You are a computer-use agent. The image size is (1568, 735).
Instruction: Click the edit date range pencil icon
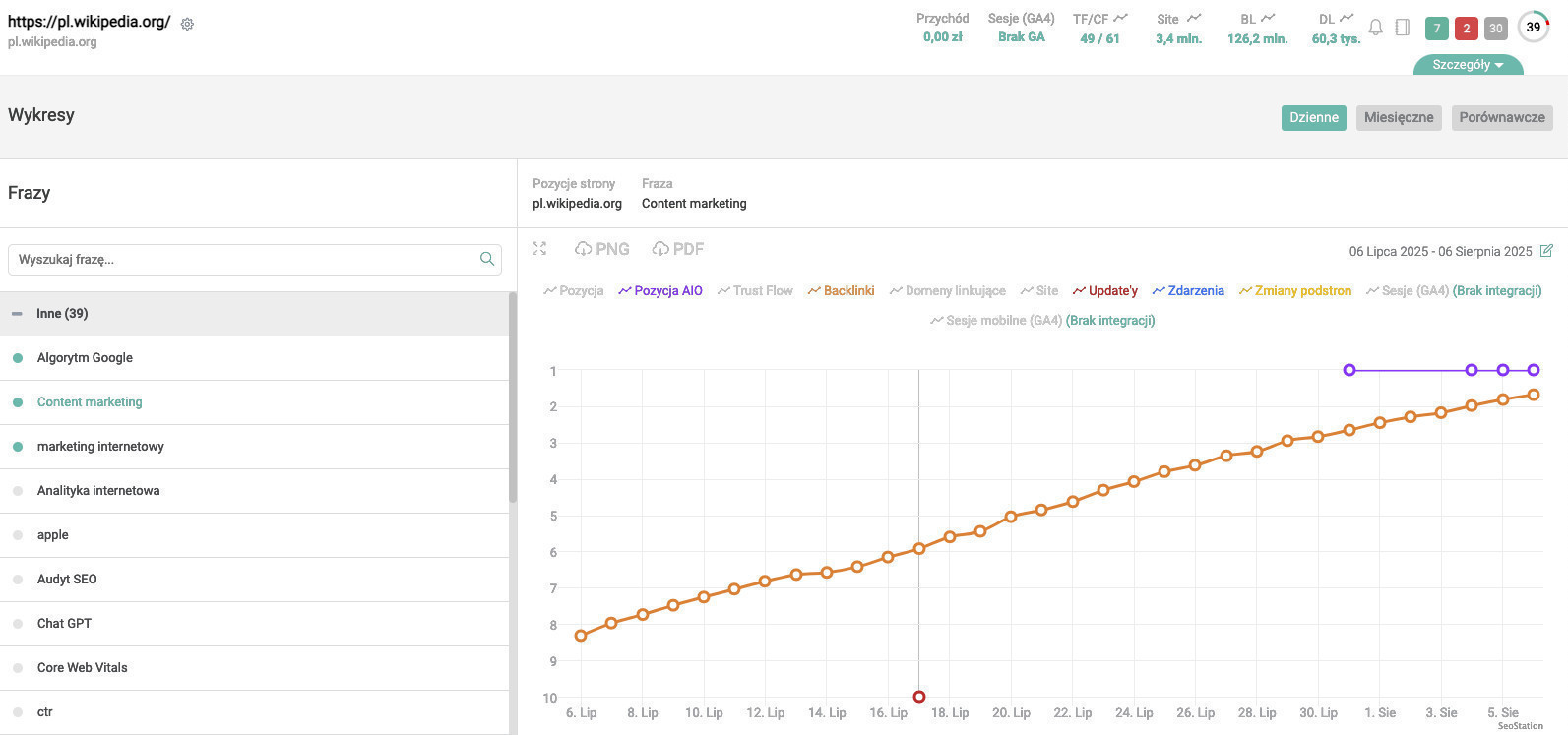click(x=1546, y=251)
